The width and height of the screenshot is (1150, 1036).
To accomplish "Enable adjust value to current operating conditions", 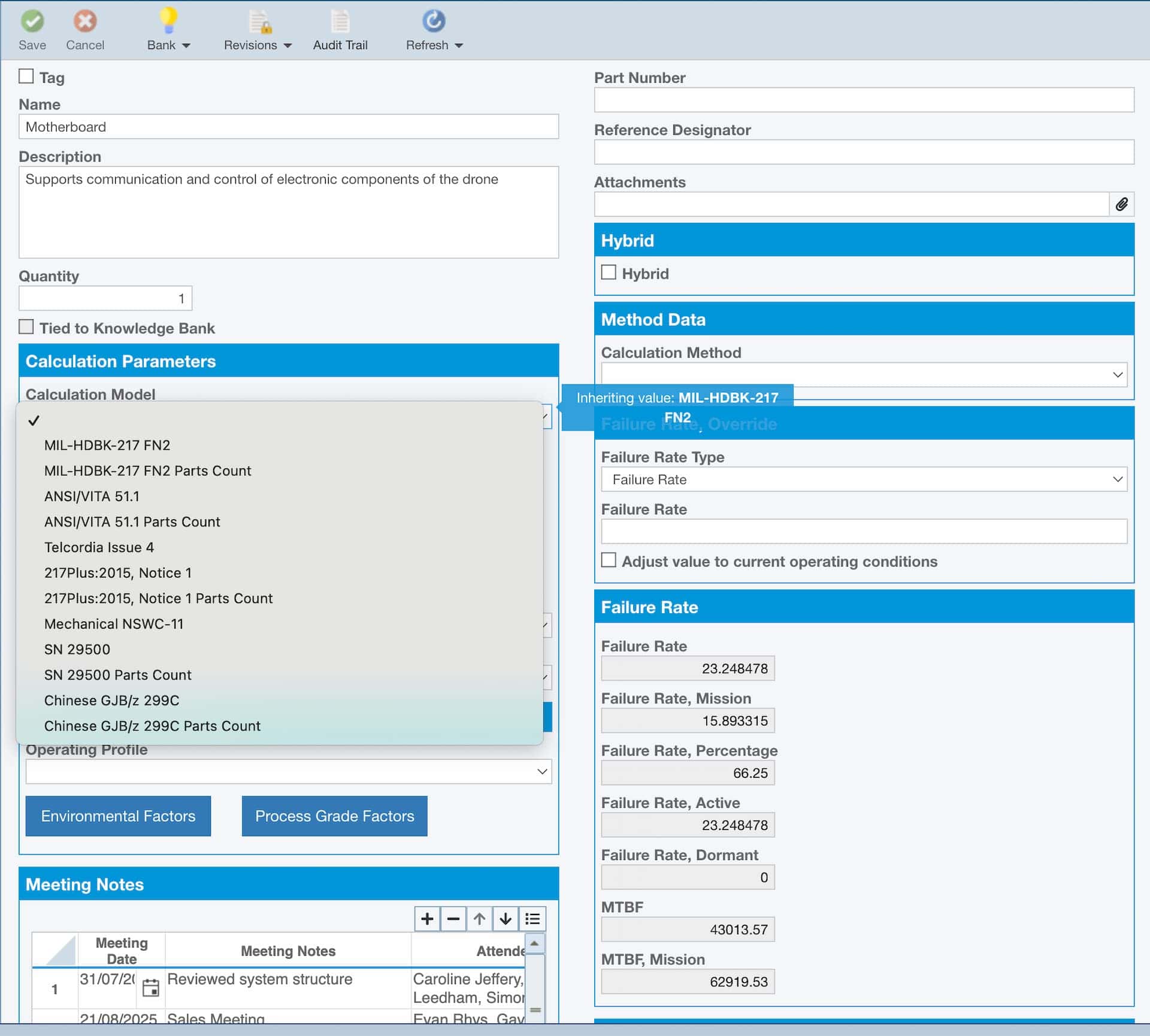I will [609, 559].
